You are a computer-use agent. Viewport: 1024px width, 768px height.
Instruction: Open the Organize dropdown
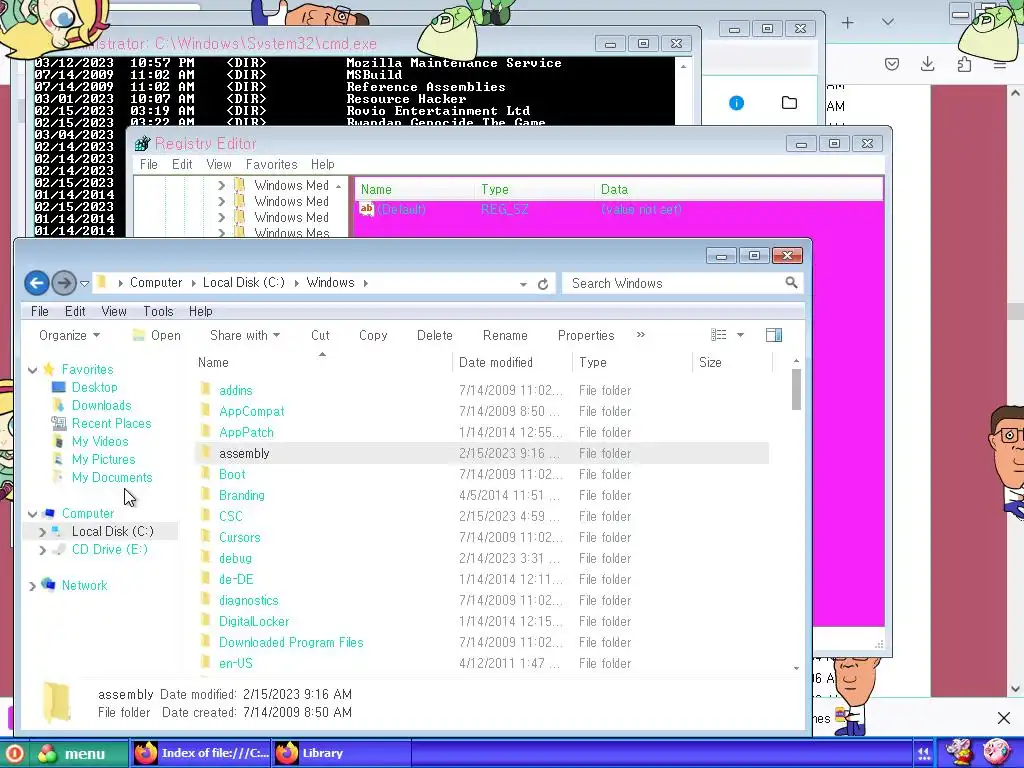(69, 335)
